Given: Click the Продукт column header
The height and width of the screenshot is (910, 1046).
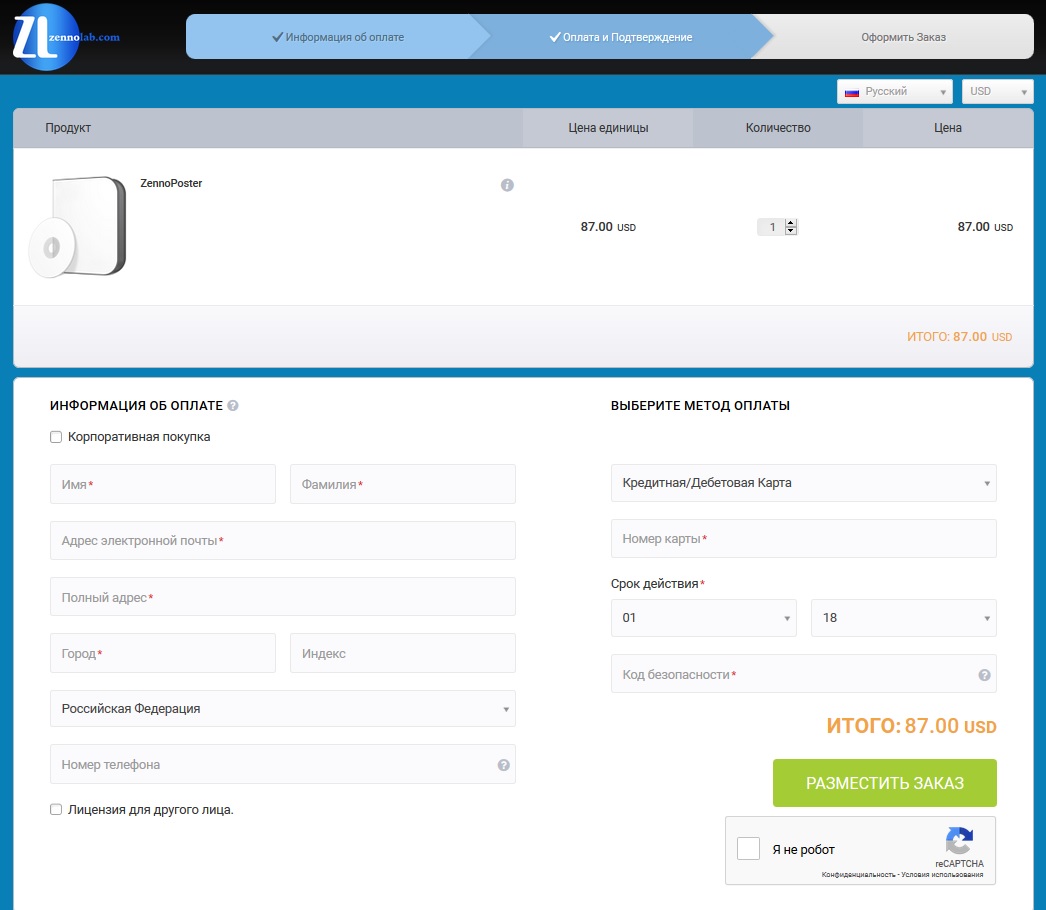Looking at the screenshot, I should pos(68,127).
